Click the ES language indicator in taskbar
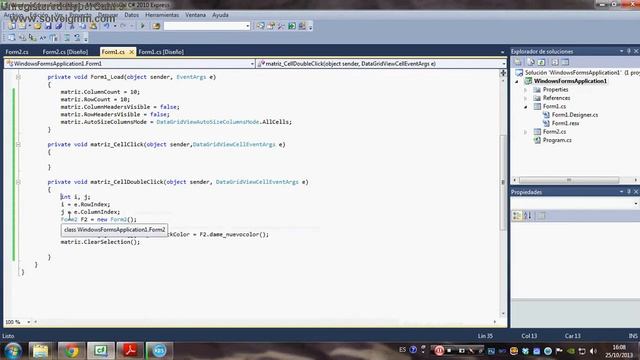This screenshot has width=640, height=360. 402,350
